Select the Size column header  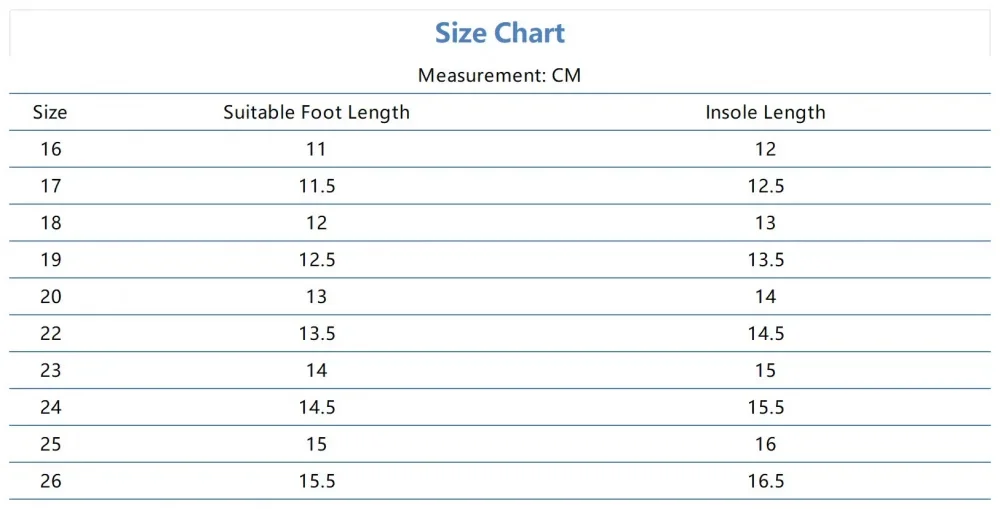pos(50,112)
